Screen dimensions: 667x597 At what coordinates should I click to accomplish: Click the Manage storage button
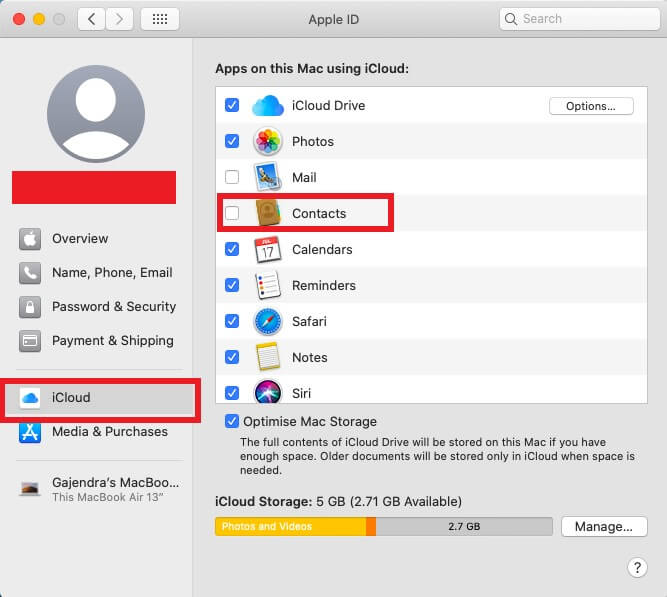tap(604, 526)
